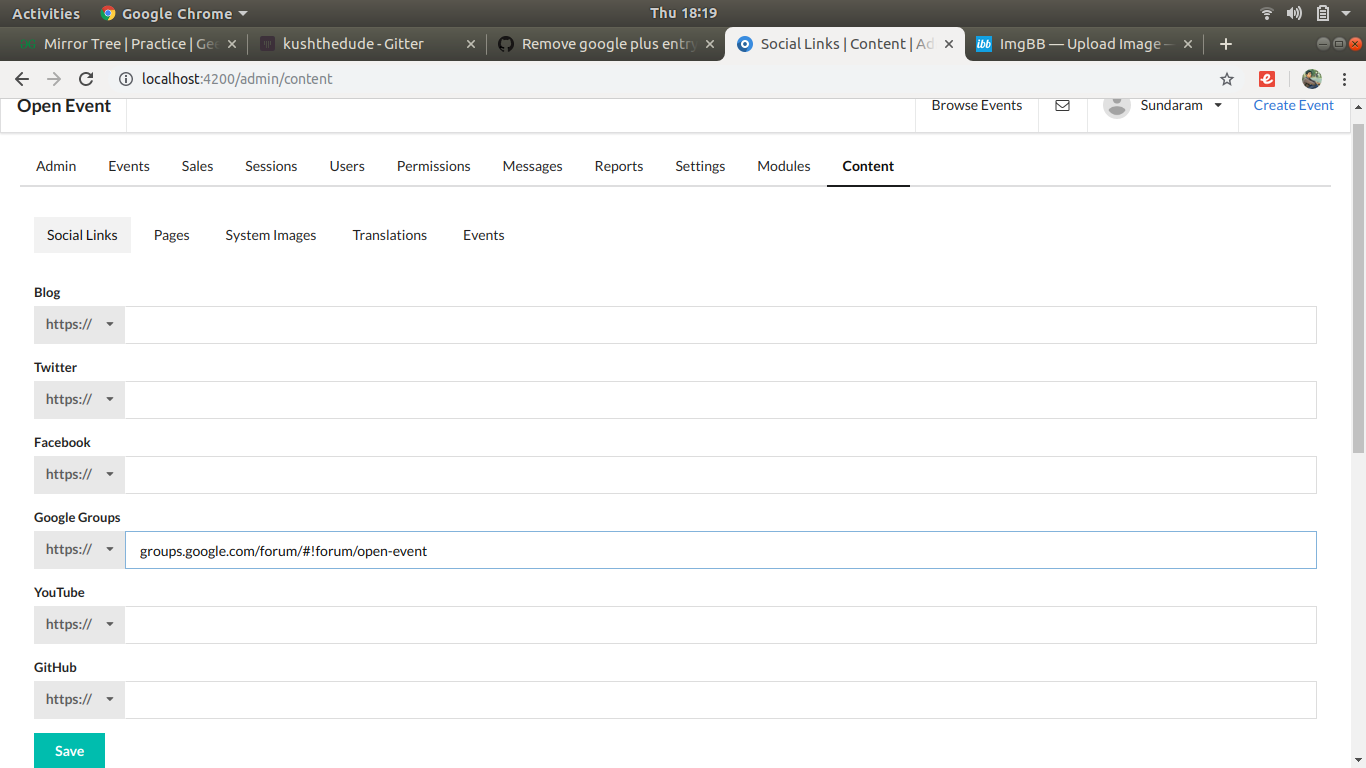Close the ImgBB tab
1366x768 pixels.
pos(1188,44)
